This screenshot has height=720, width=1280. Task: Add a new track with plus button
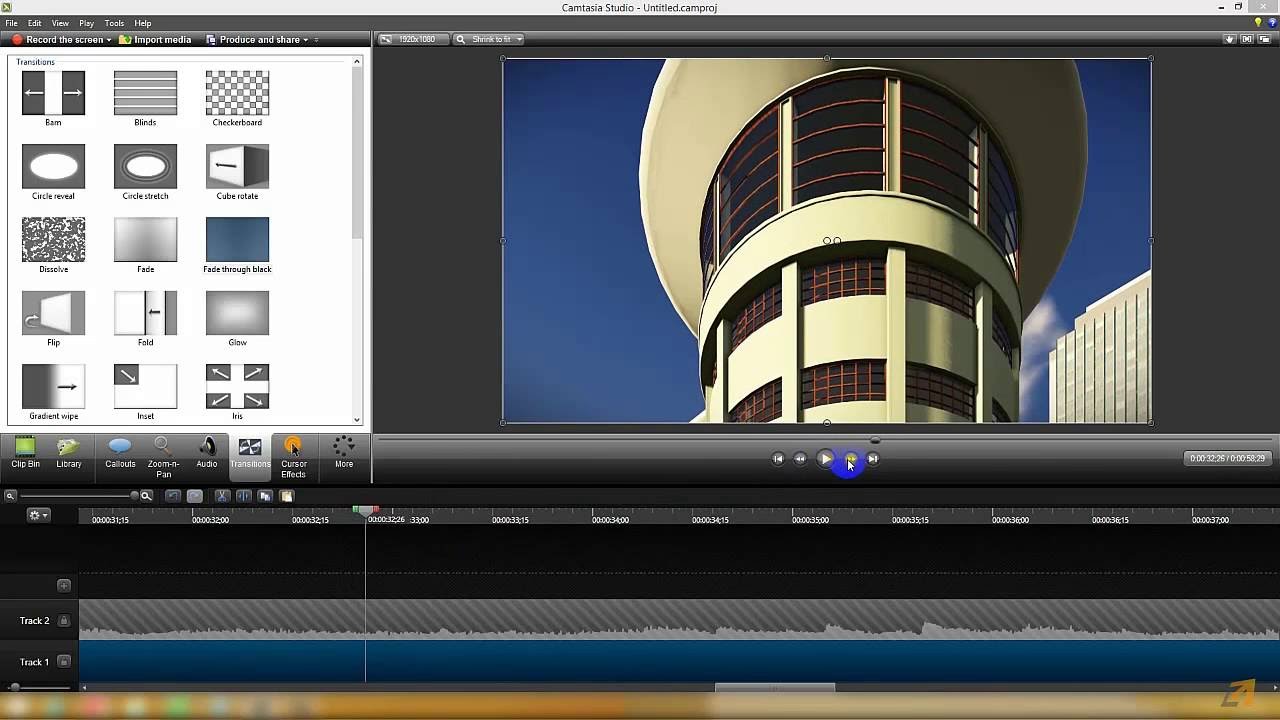pos(64,585)
